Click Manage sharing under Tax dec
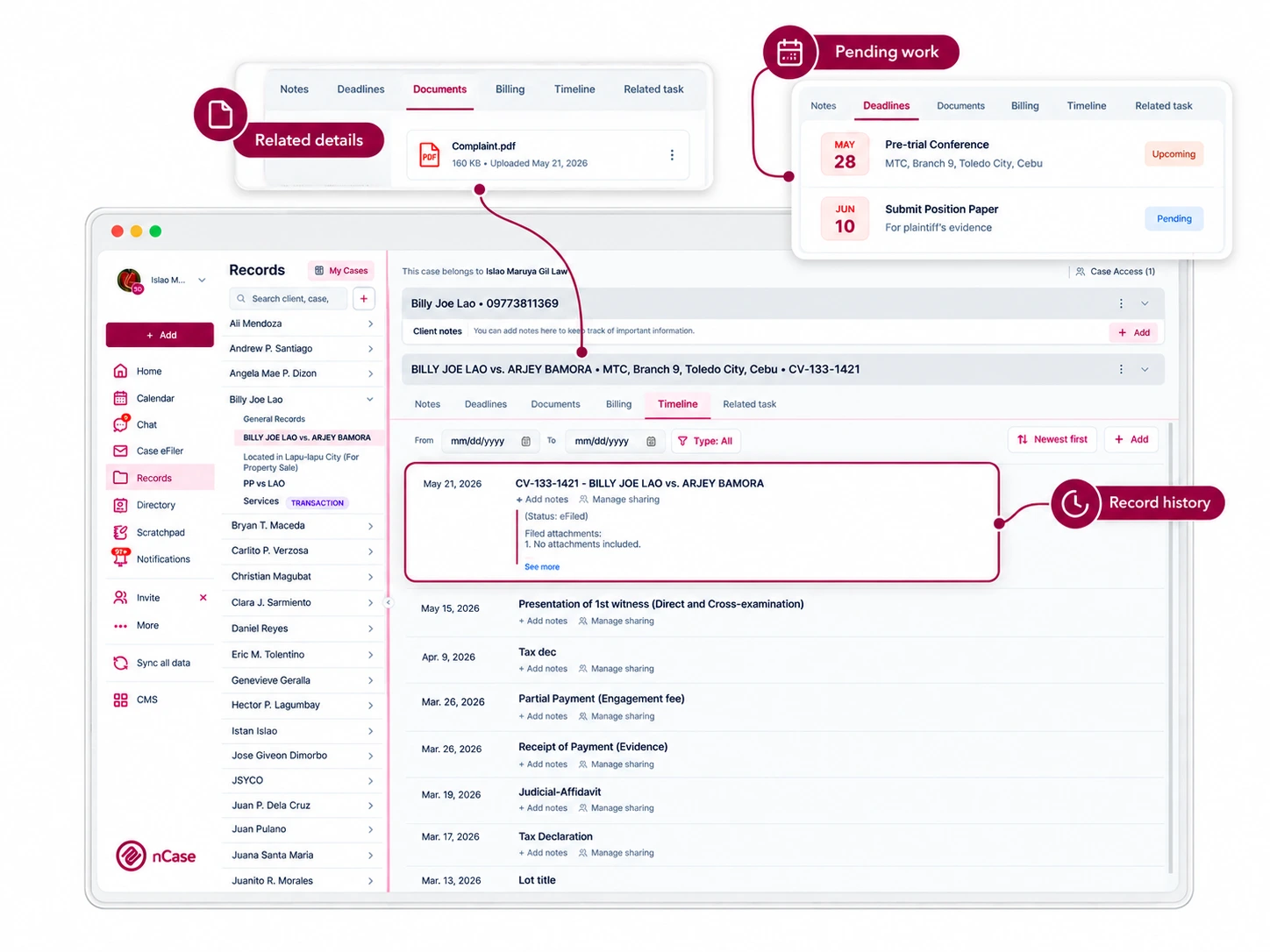 617,669
